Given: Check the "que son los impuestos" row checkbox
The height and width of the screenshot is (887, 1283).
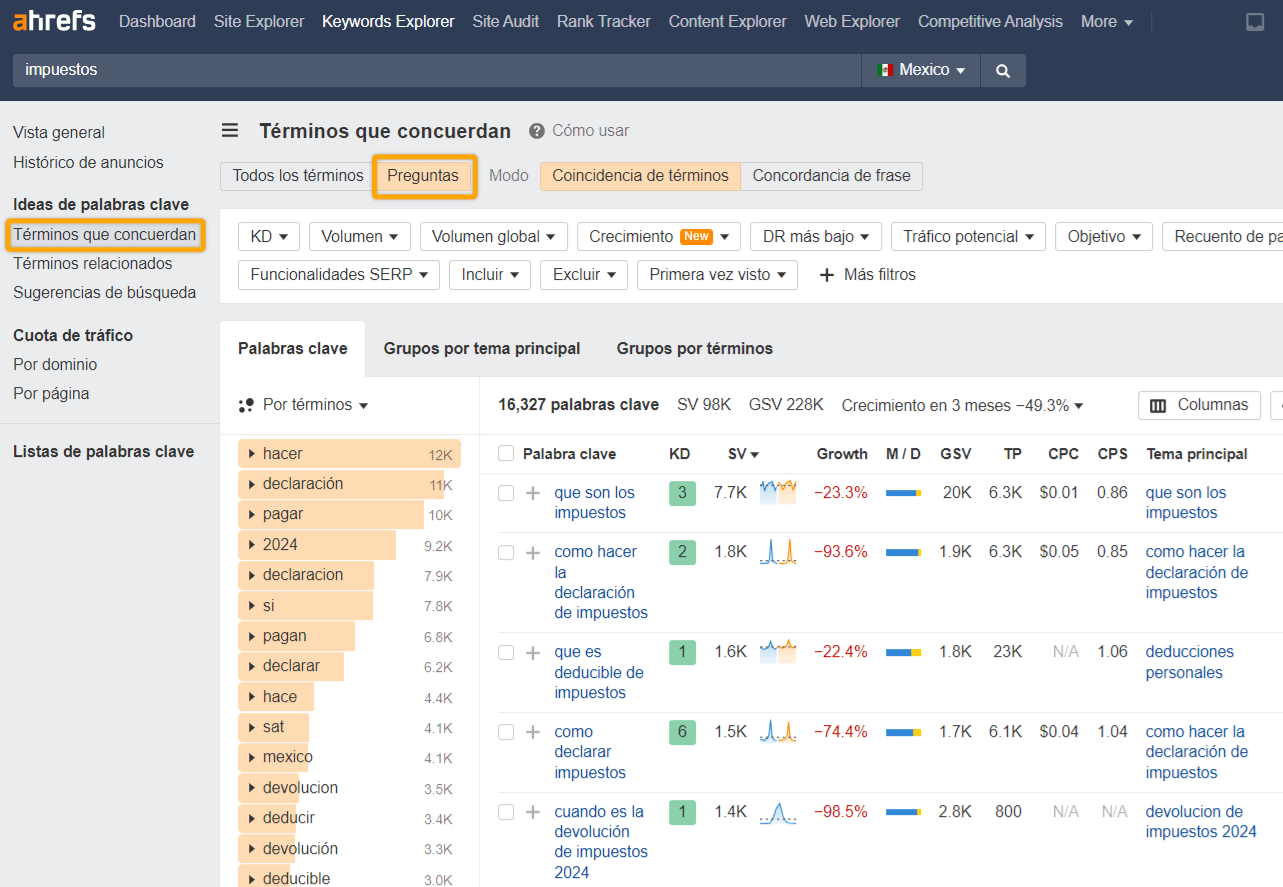Looking at the screenshot, I should click(505, 492).
